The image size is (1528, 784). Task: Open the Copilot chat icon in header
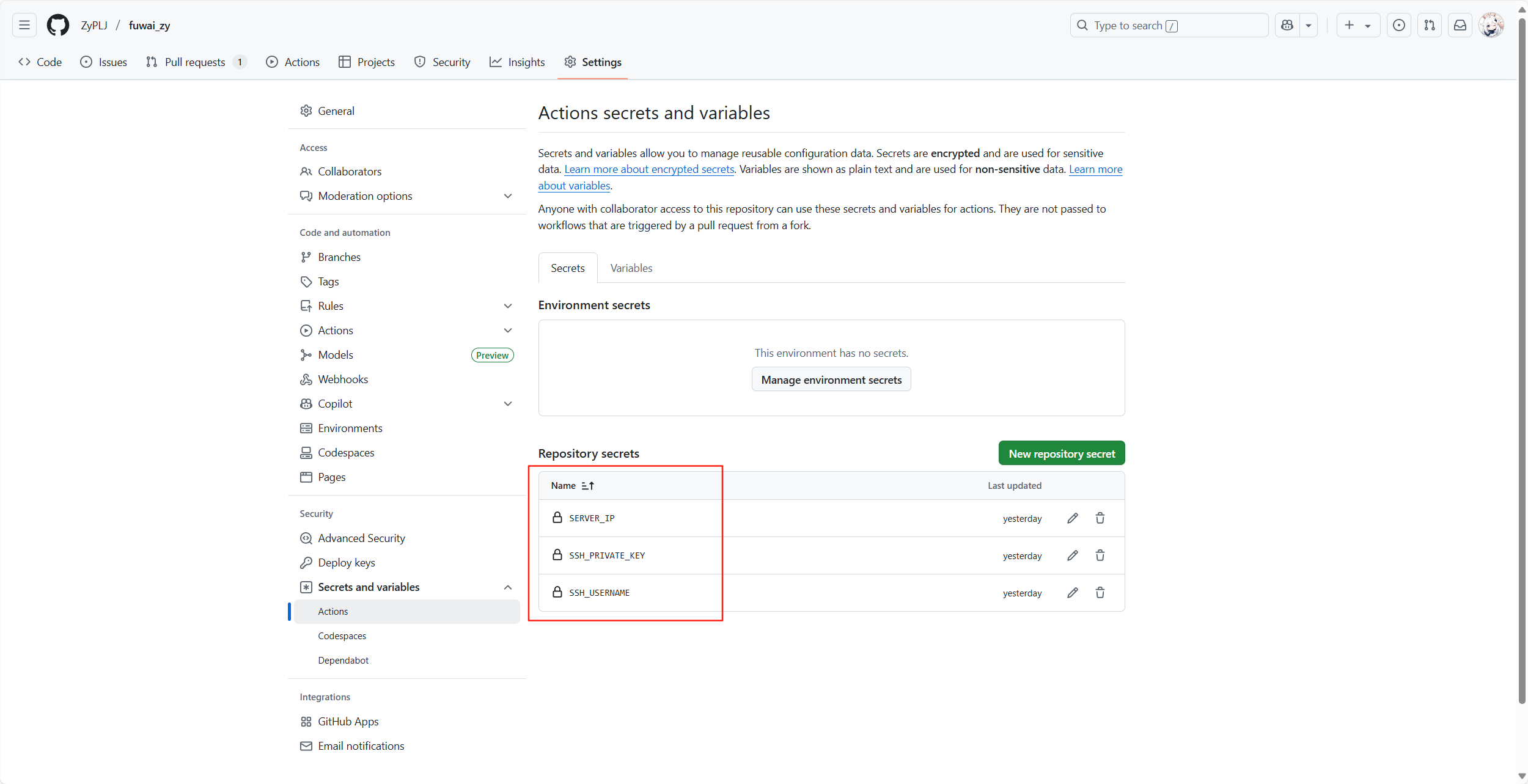(x=1287, y=25)
